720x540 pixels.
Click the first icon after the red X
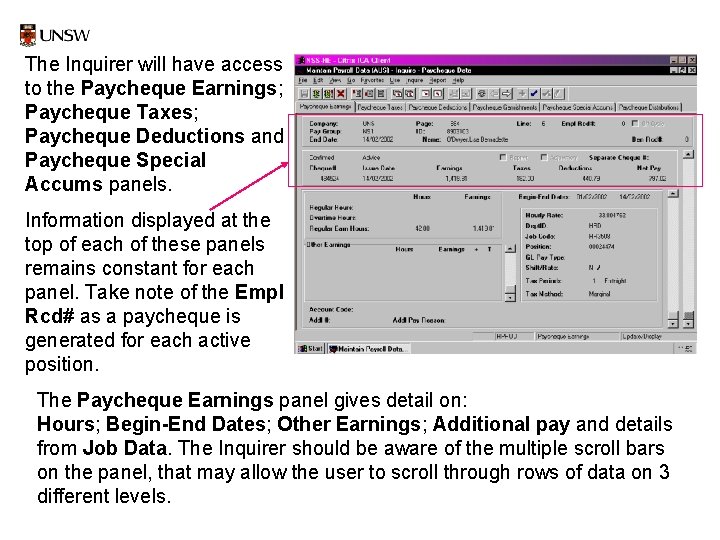[356, 94]
